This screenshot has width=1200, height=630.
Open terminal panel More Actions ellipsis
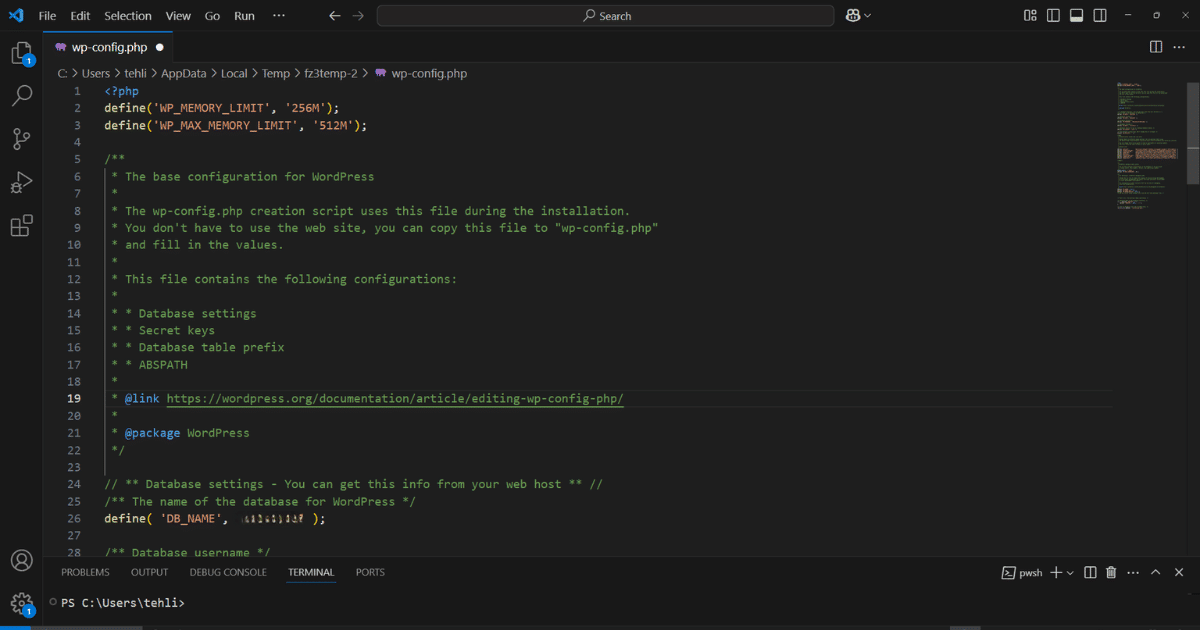(x=1133, y=573)
